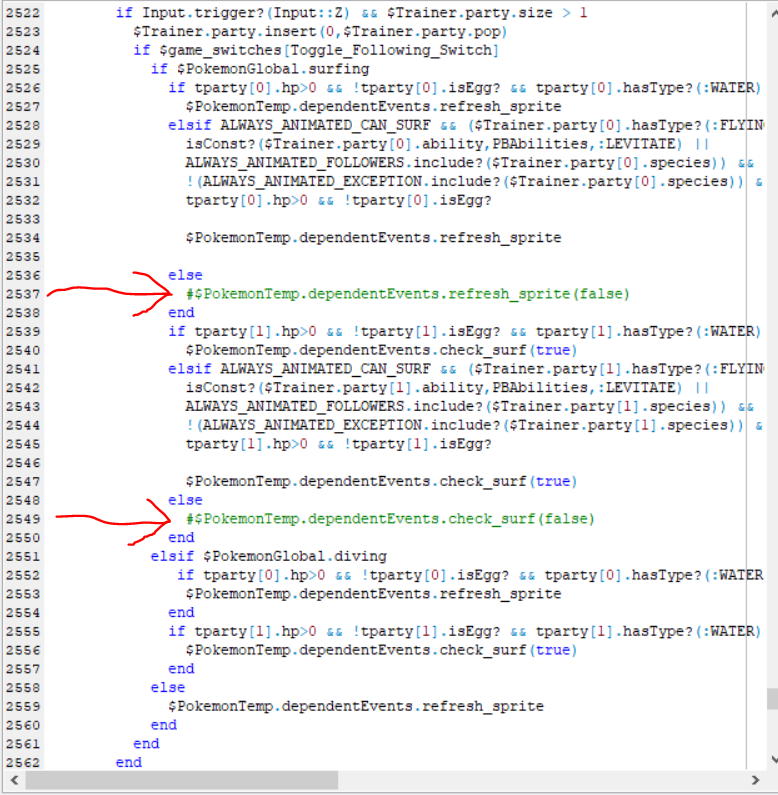Click horizontal scrollbar right arrow
This screenshot has height=795, width=778.
(x=755, y=780)
